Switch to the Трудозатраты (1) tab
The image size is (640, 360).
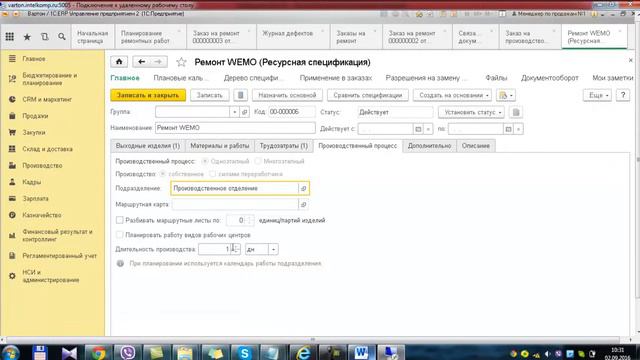tap(284, 146)
